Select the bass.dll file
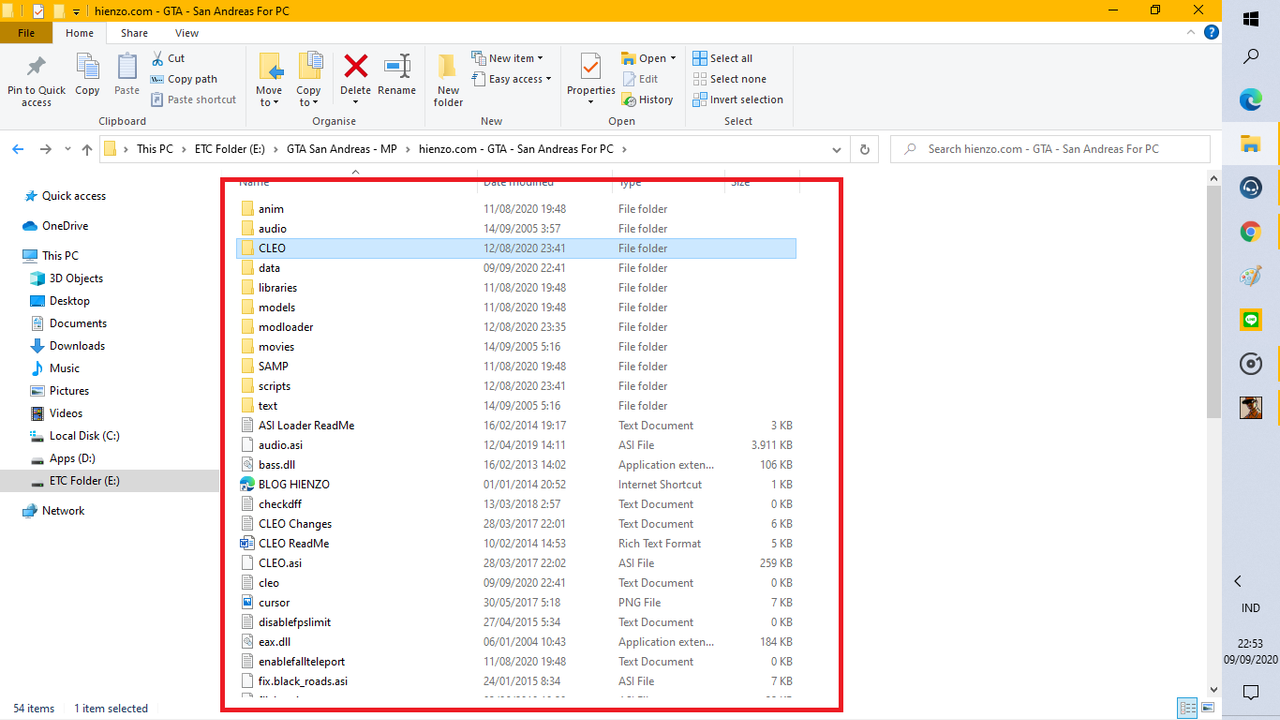This screenshot has height=720, width=1280. [x=516, y=465]
